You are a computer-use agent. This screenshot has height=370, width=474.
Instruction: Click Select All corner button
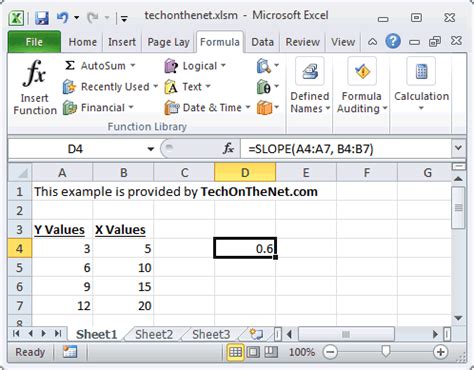tap(20, 173)
